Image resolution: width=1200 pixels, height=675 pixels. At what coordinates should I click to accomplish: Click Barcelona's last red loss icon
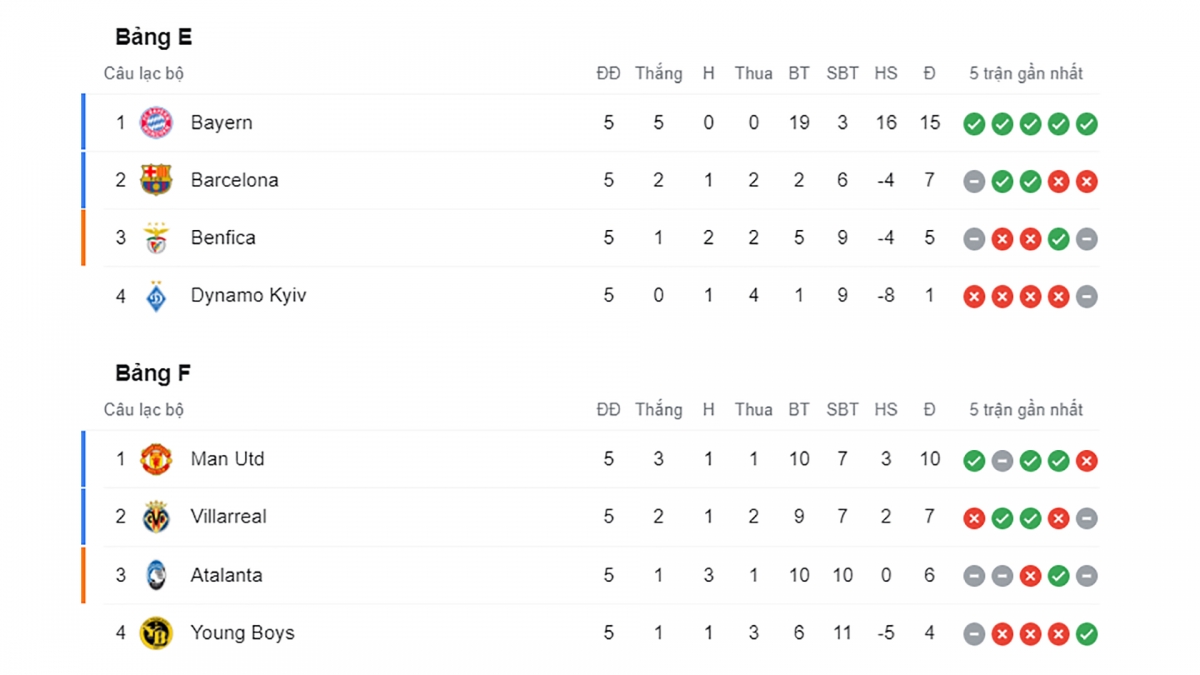[1087, 182]
